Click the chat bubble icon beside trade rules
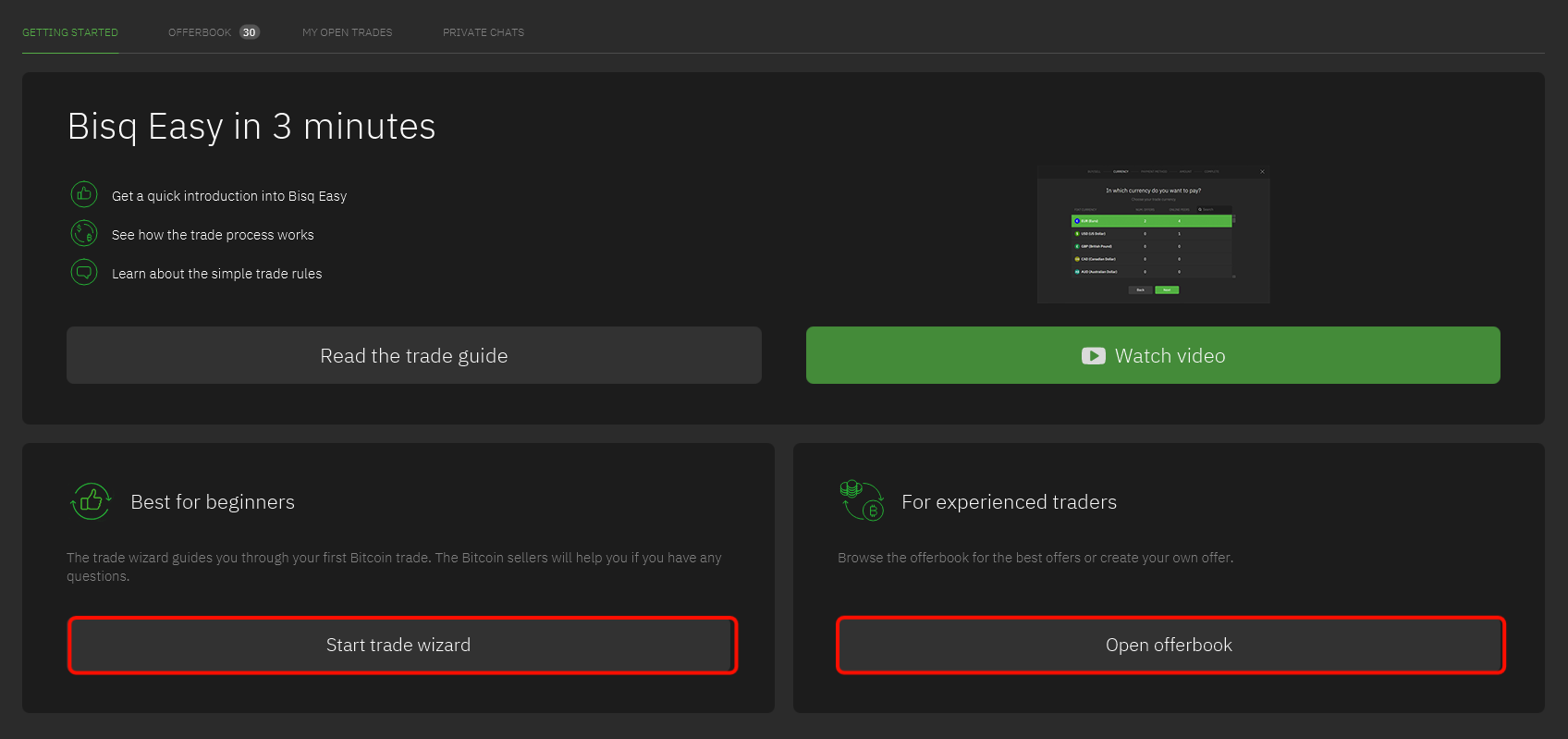1568x739 pixels. tap(84, 272)
